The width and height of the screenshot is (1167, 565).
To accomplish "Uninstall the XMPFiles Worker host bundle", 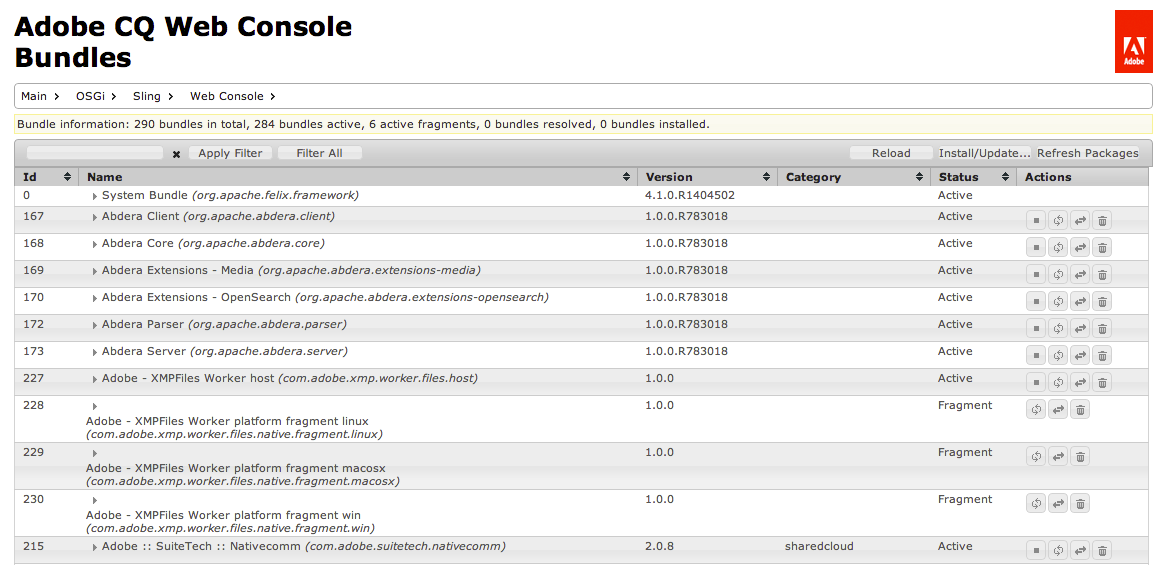I will click(1102, 382).
